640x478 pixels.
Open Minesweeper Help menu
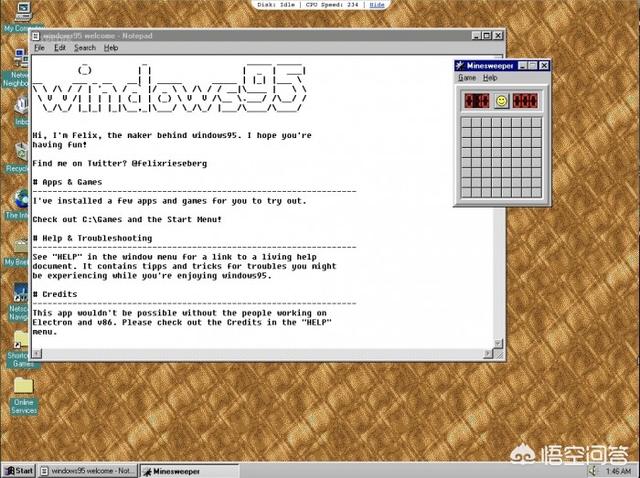coord(490,78)
